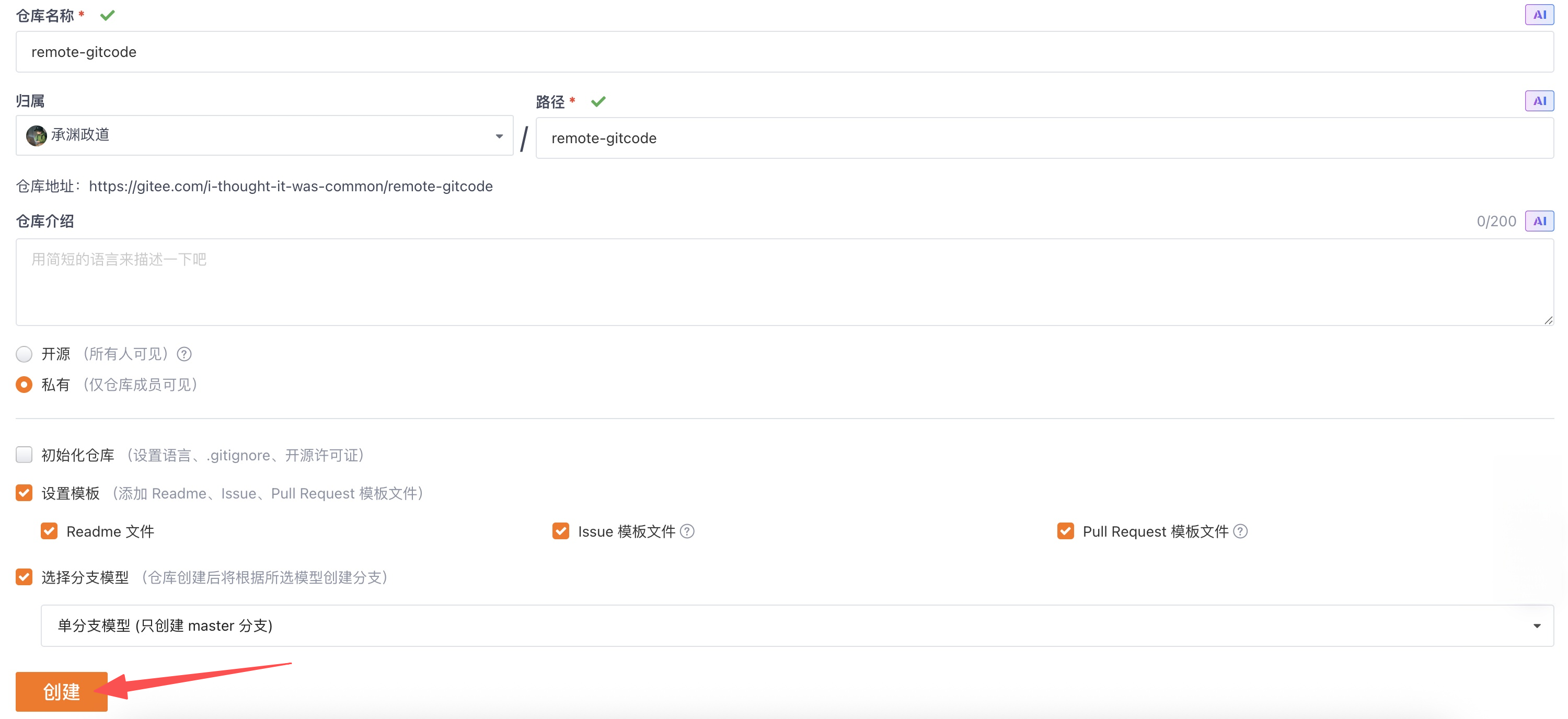
Task: Click the owner avatar 承渊政道
Action: pyautogui.click(x=37, y=135)
